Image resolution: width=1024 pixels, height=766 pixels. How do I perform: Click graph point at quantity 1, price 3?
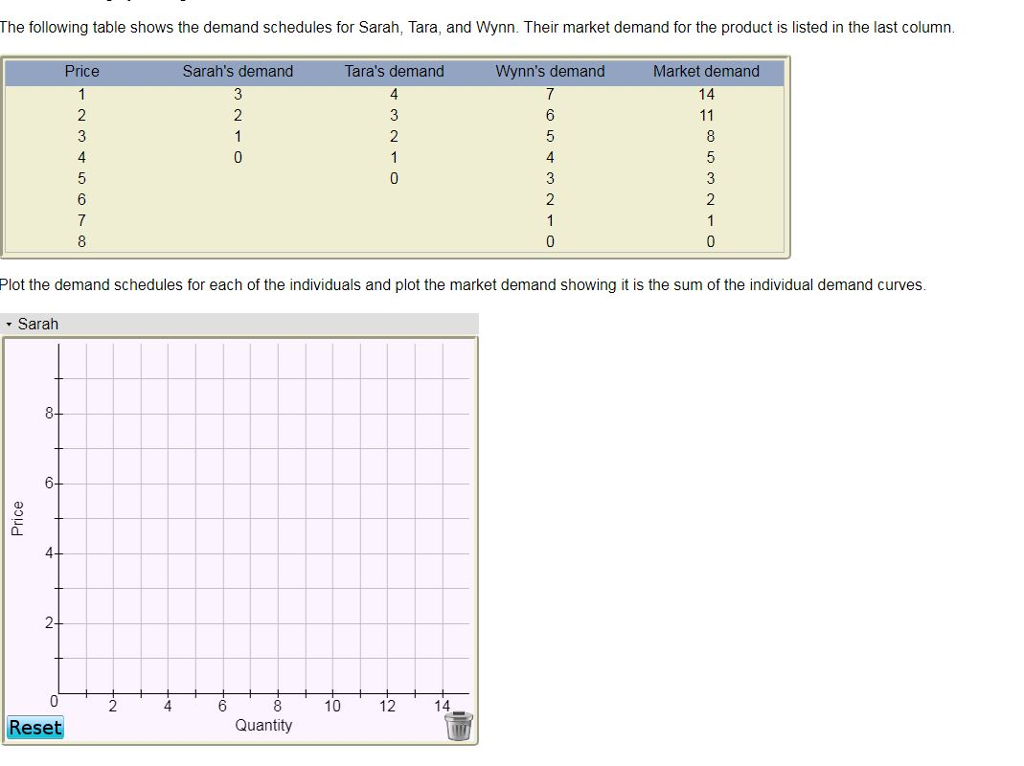tap(86, 588)
